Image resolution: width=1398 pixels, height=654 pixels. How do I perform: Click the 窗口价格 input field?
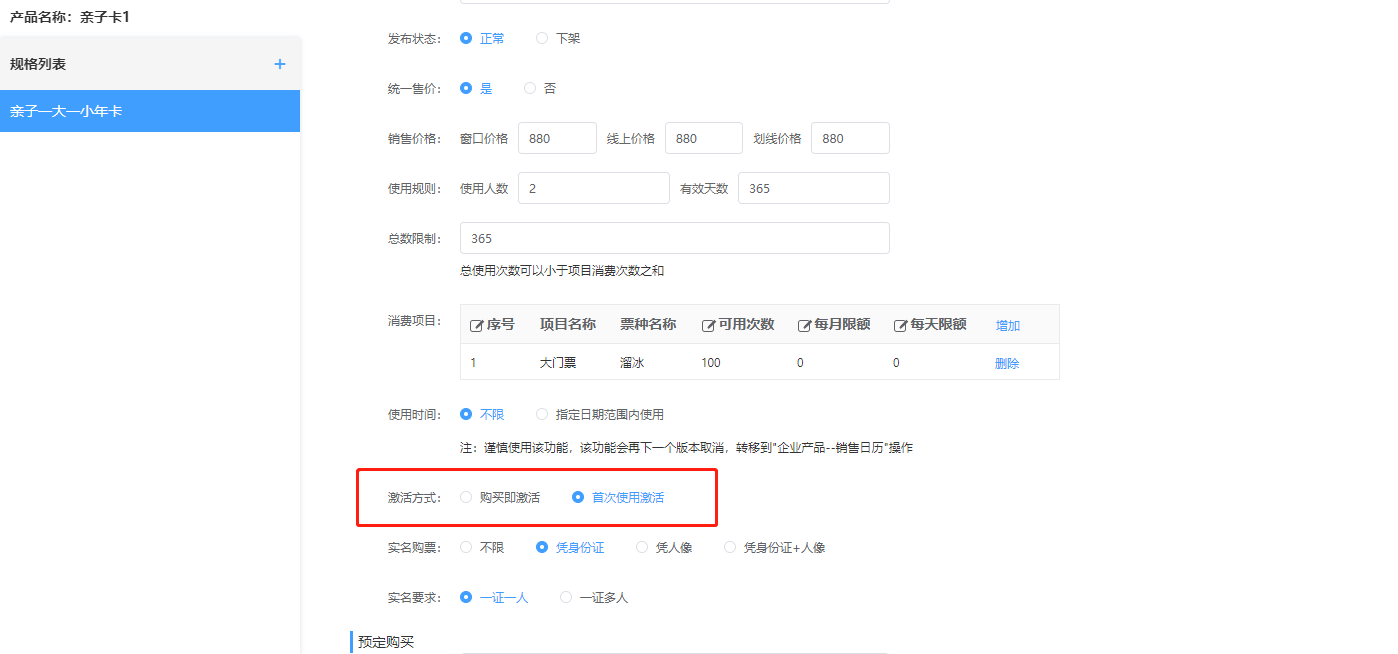click(557, 138)
